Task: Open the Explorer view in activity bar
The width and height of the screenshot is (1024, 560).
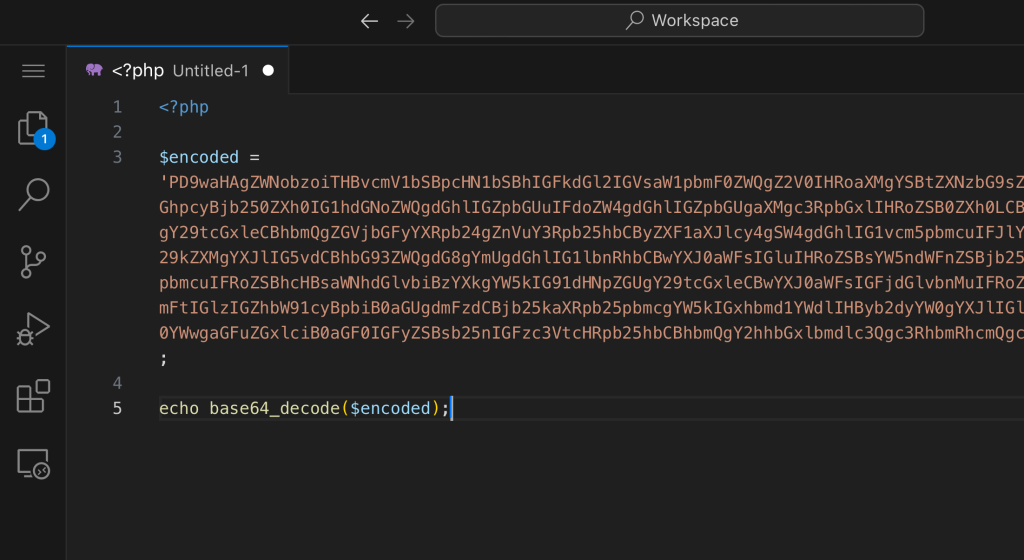Action: 33,129
